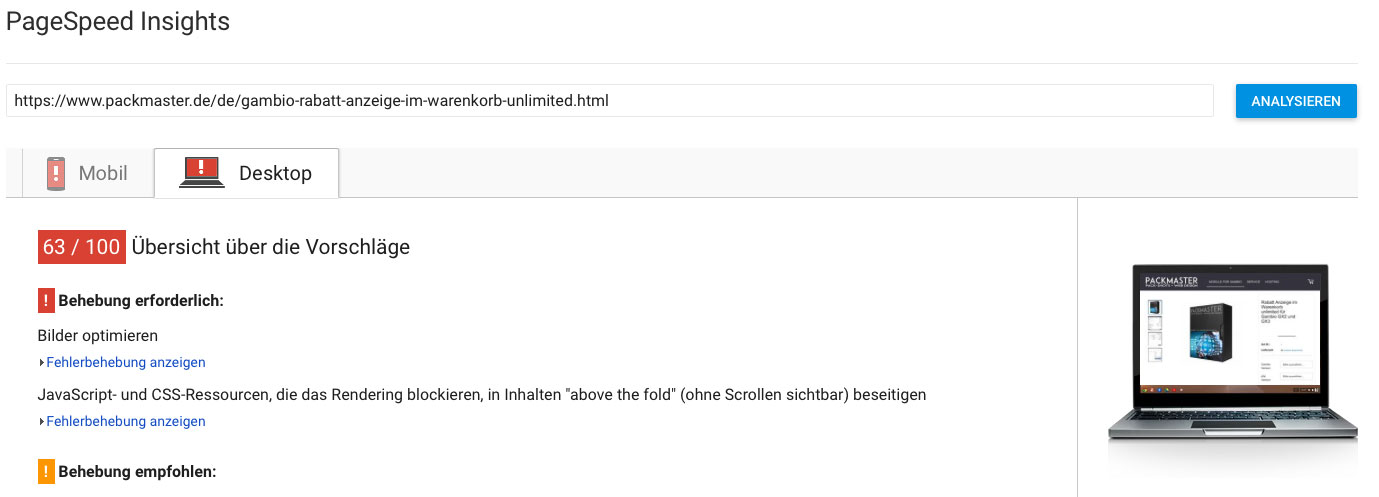Click the red phone icon on Mobil tab
This screenshot has width=1379, height=497.
point(55,173)
